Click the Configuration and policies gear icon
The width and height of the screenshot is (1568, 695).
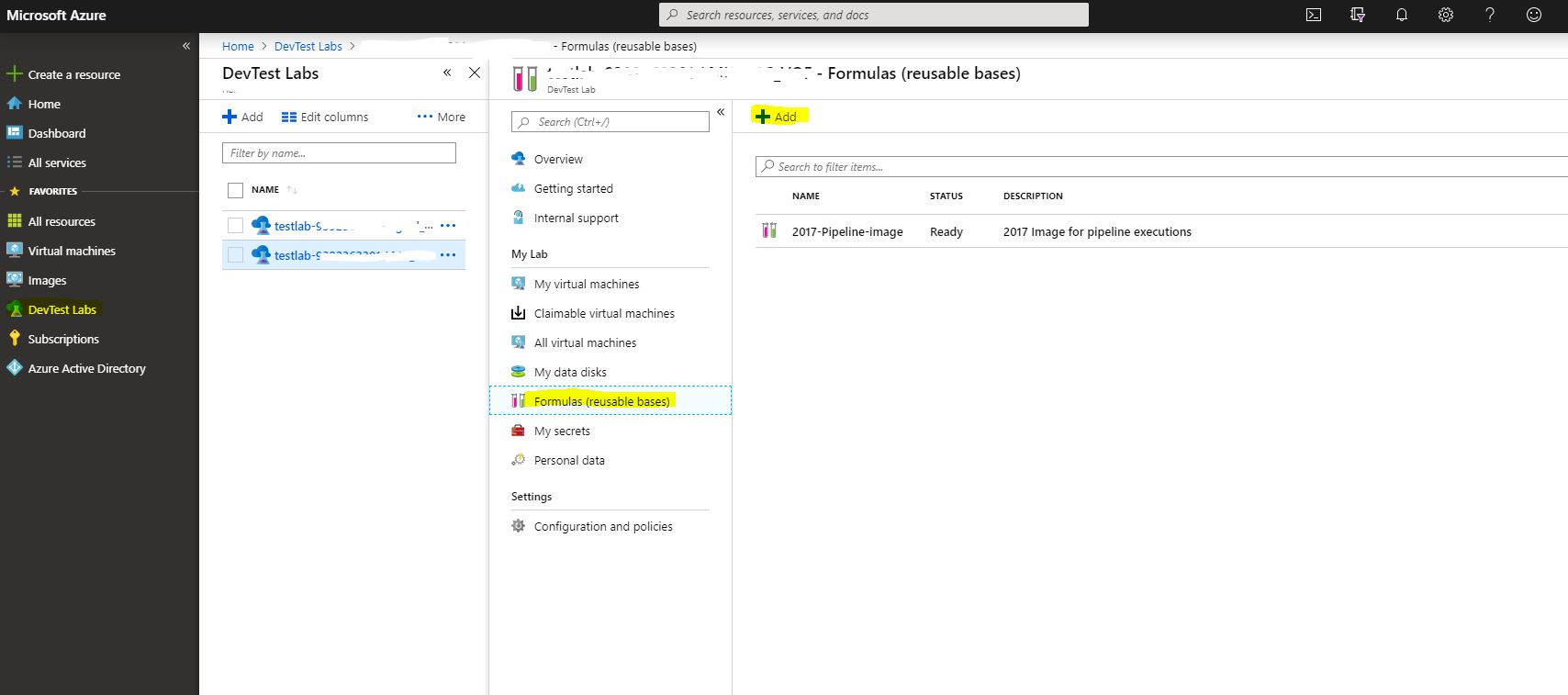[x=518, y=526]
